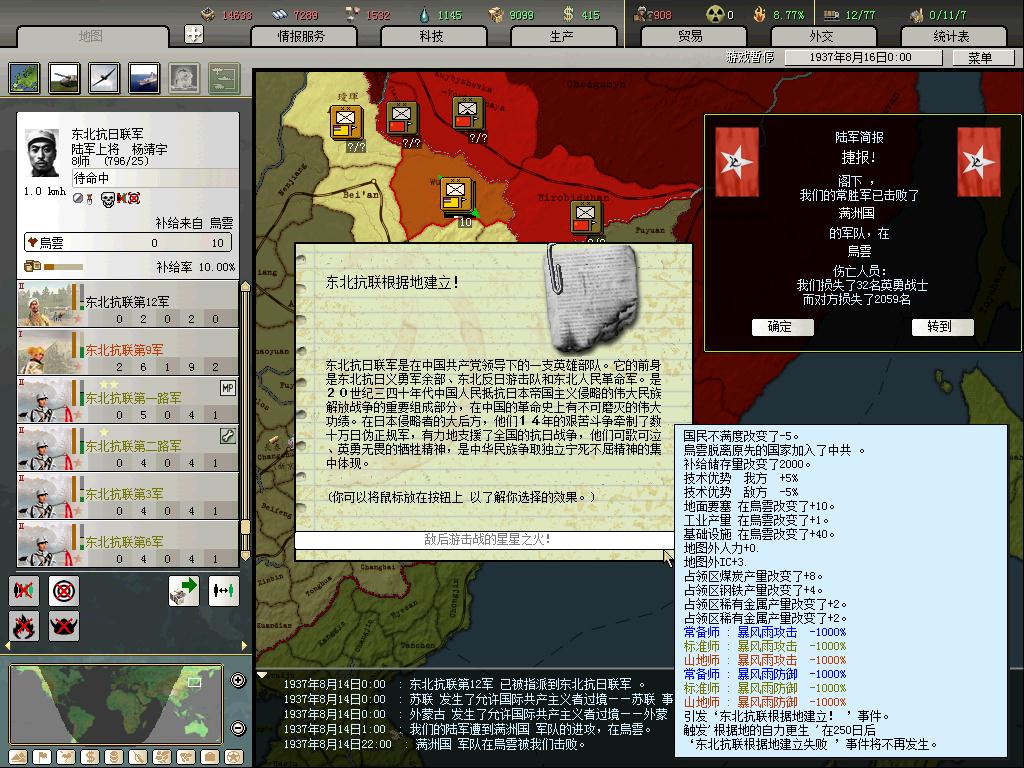Viewport: 1024px width, 768px height.
Task: Click left yellow arrow in unit panel
Action: (x=7, y=646)
